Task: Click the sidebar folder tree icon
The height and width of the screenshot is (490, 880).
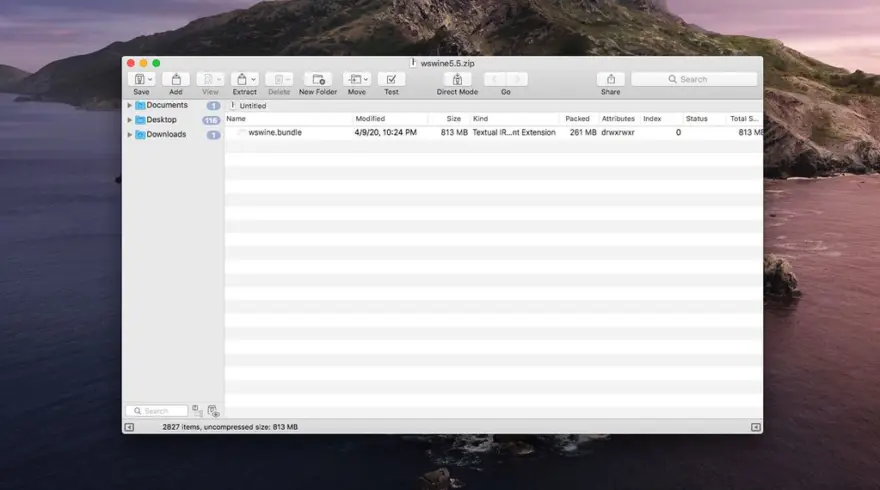Action: click(197, 411)
